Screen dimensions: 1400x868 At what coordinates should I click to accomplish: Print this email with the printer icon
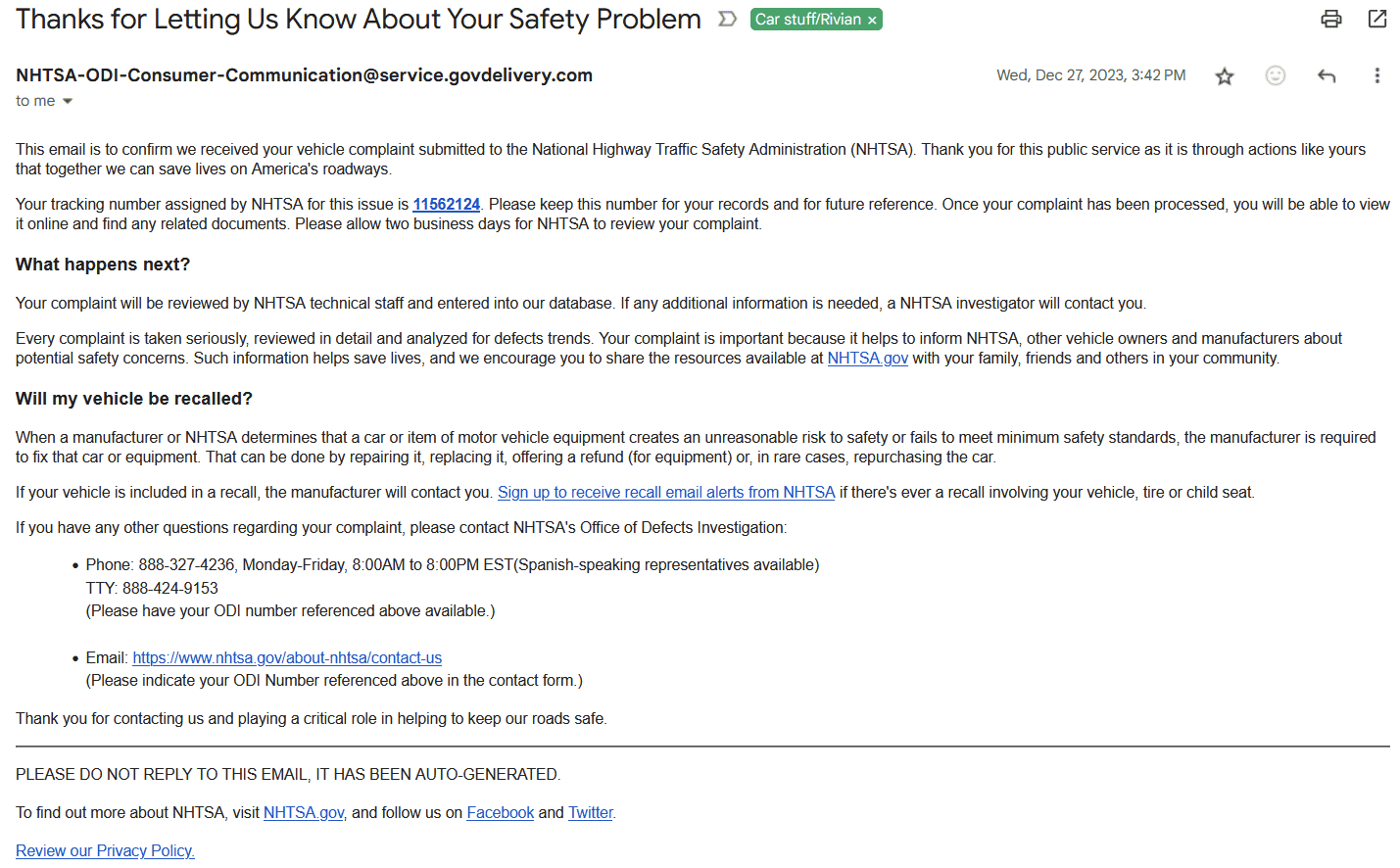click(1330, 19)
